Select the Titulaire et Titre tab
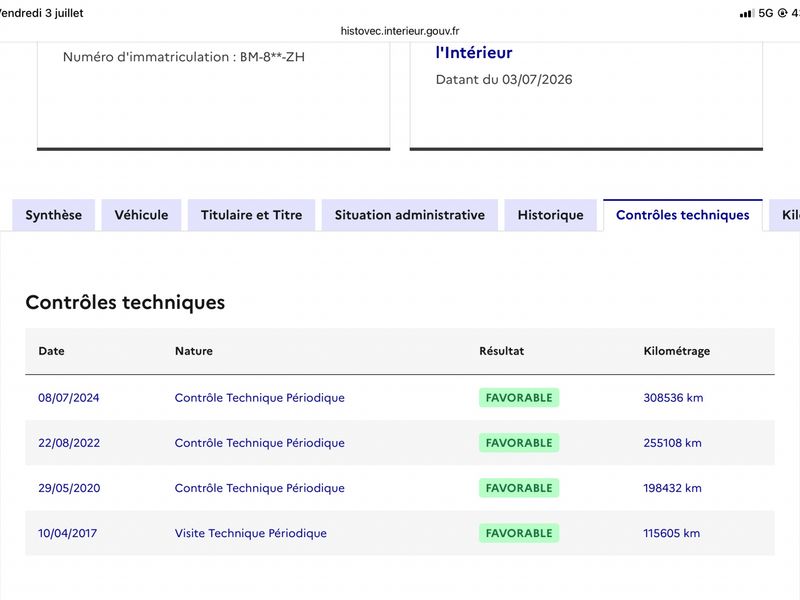The height and width of the screenshot is (600, 800). click(x=252, y=215)
